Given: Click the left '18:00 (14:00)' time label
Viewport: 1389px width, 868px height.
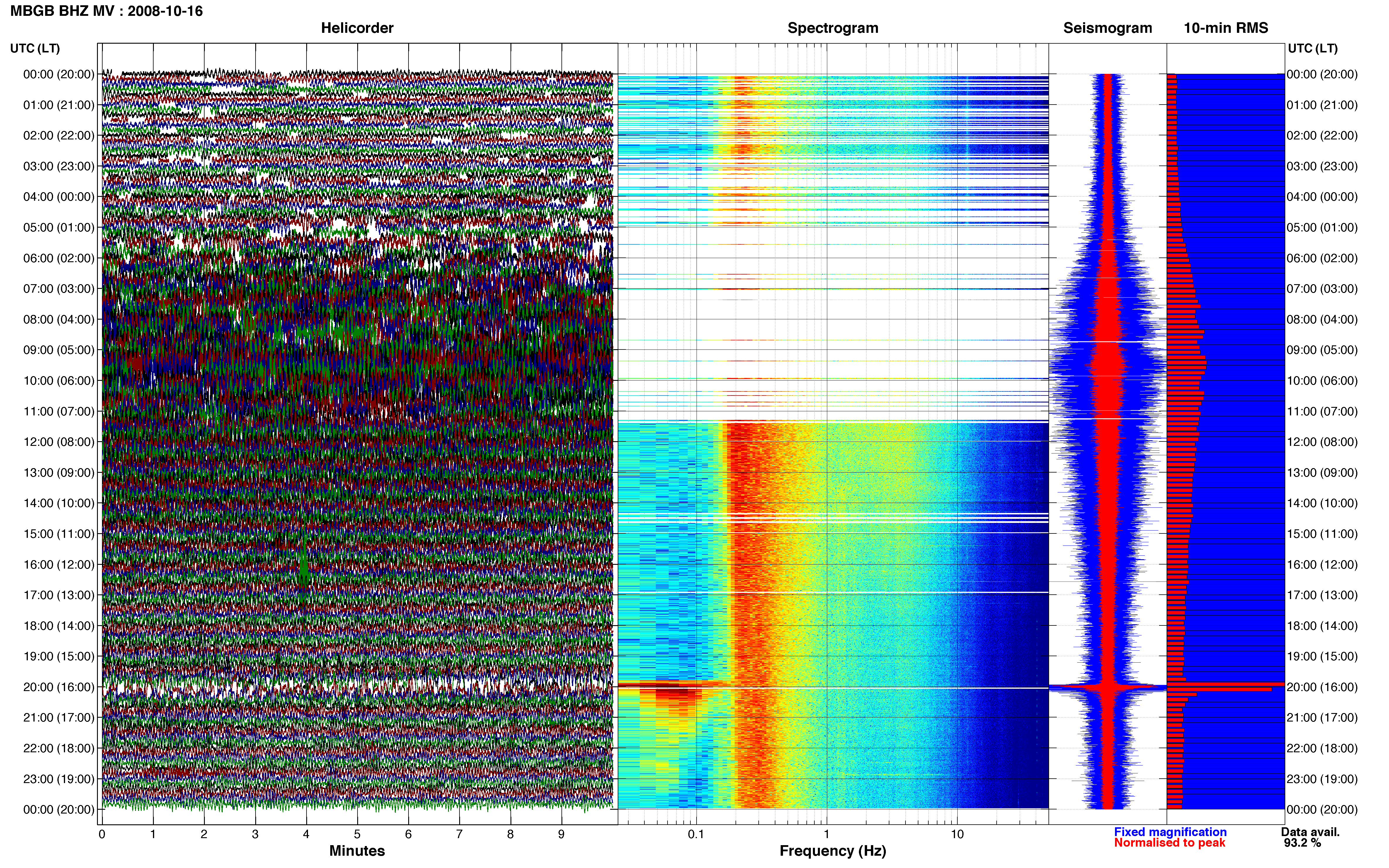Looking at the screenshot, I should pos(59,626).
